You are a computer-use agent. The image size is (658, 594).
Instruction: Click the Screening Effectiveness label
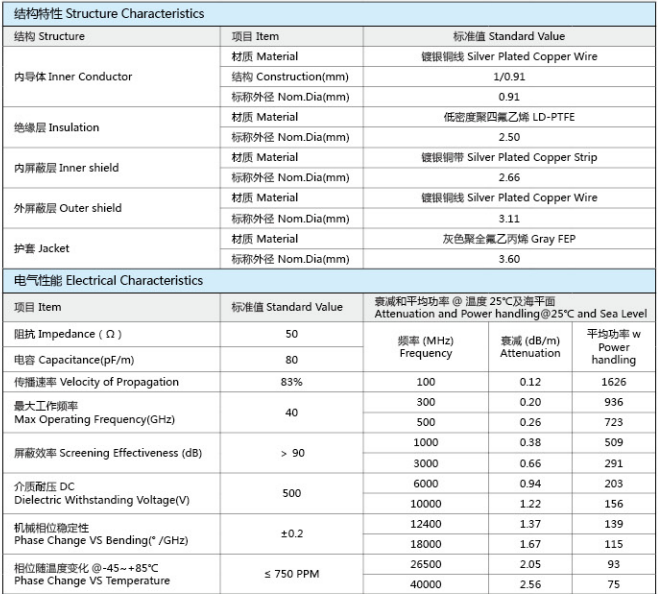tap(108, 453)
